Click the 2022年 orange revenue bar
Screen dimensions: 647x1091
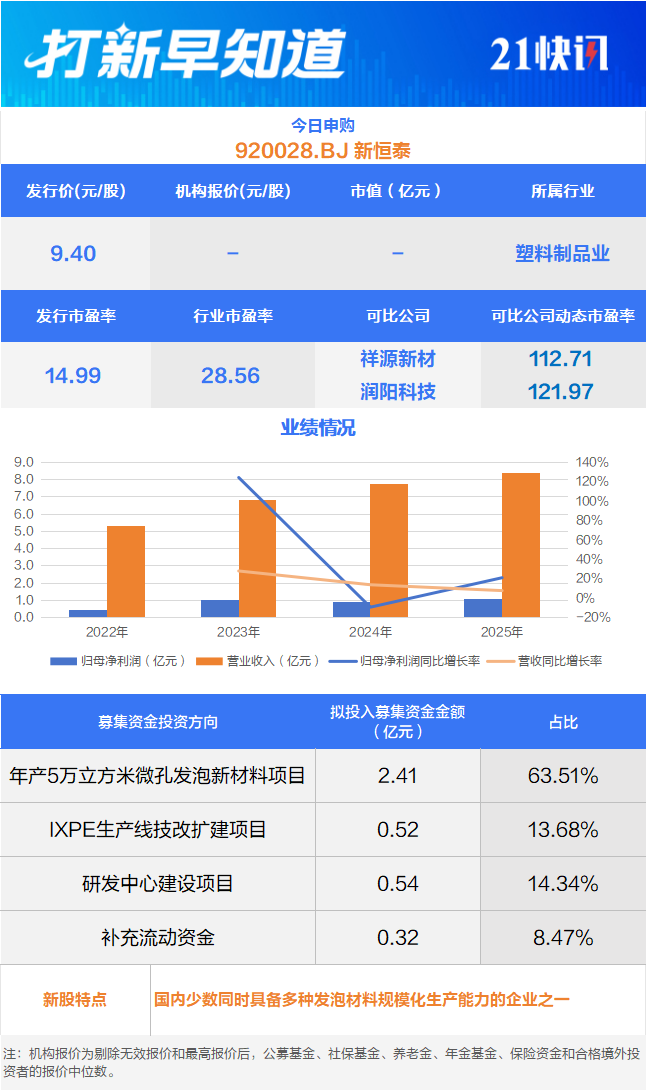click(126, 571)
